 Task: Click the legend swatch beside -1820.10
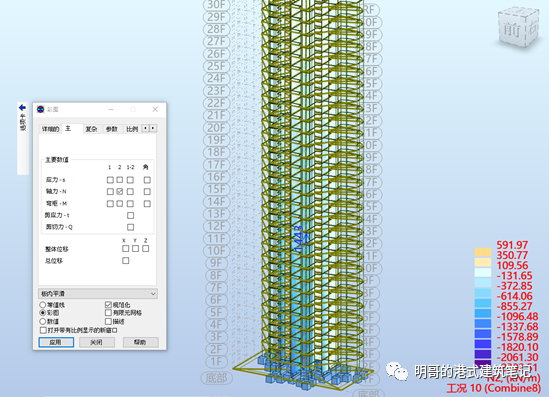click(x=483, y=344)
